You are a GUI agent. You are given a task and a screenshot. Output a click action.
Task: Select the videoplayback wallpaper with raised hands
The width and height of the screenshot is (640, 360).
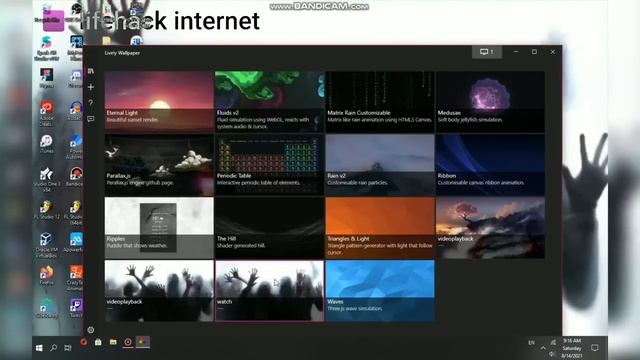coord(159,291)
